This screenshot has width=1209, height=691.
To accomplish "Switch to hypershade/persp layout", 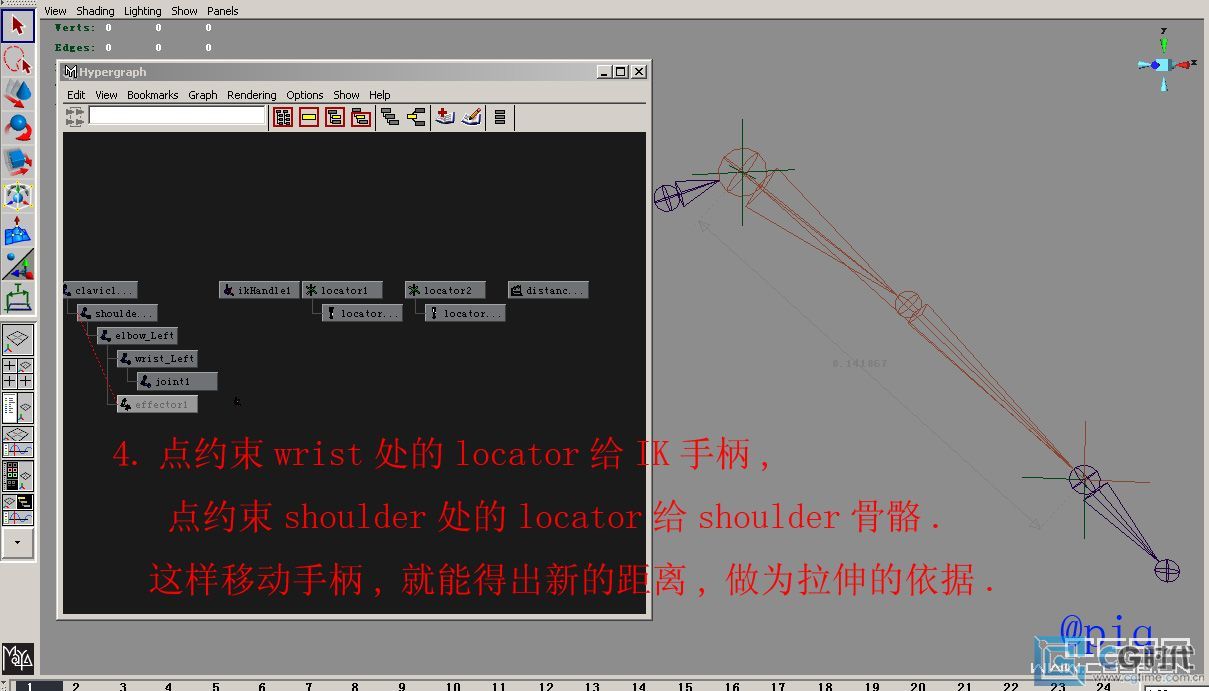I will tap(18, 476).
